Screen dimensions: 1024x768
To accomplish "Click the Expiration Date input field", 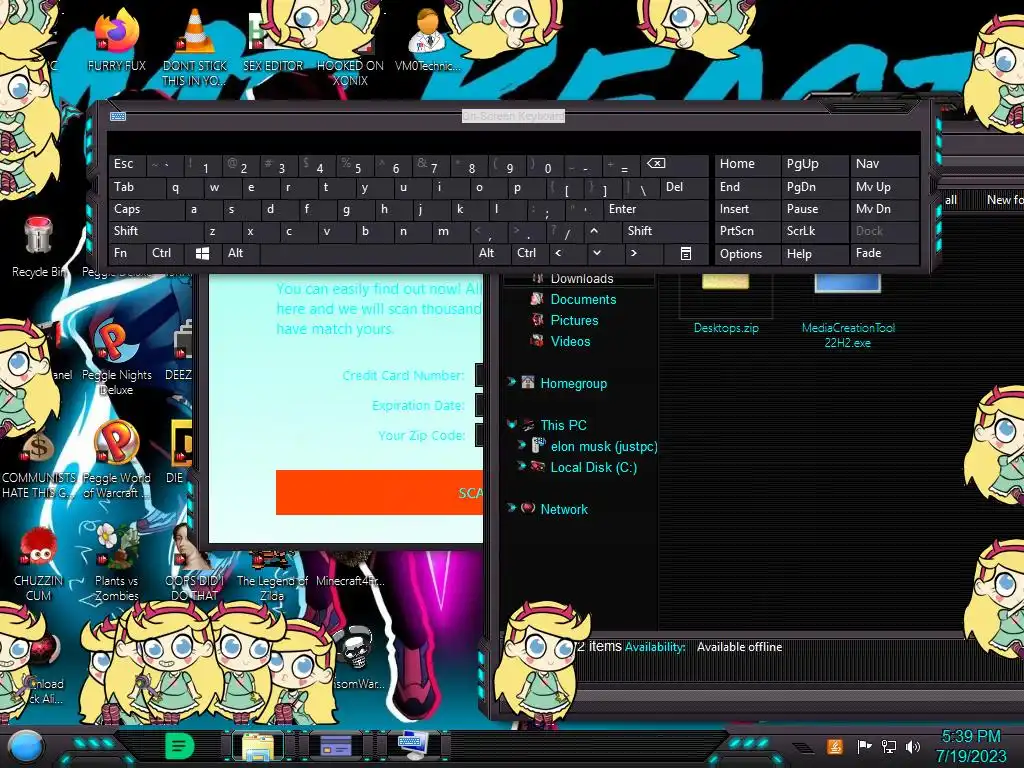I will pyautogui.click(x=479, y=406).
